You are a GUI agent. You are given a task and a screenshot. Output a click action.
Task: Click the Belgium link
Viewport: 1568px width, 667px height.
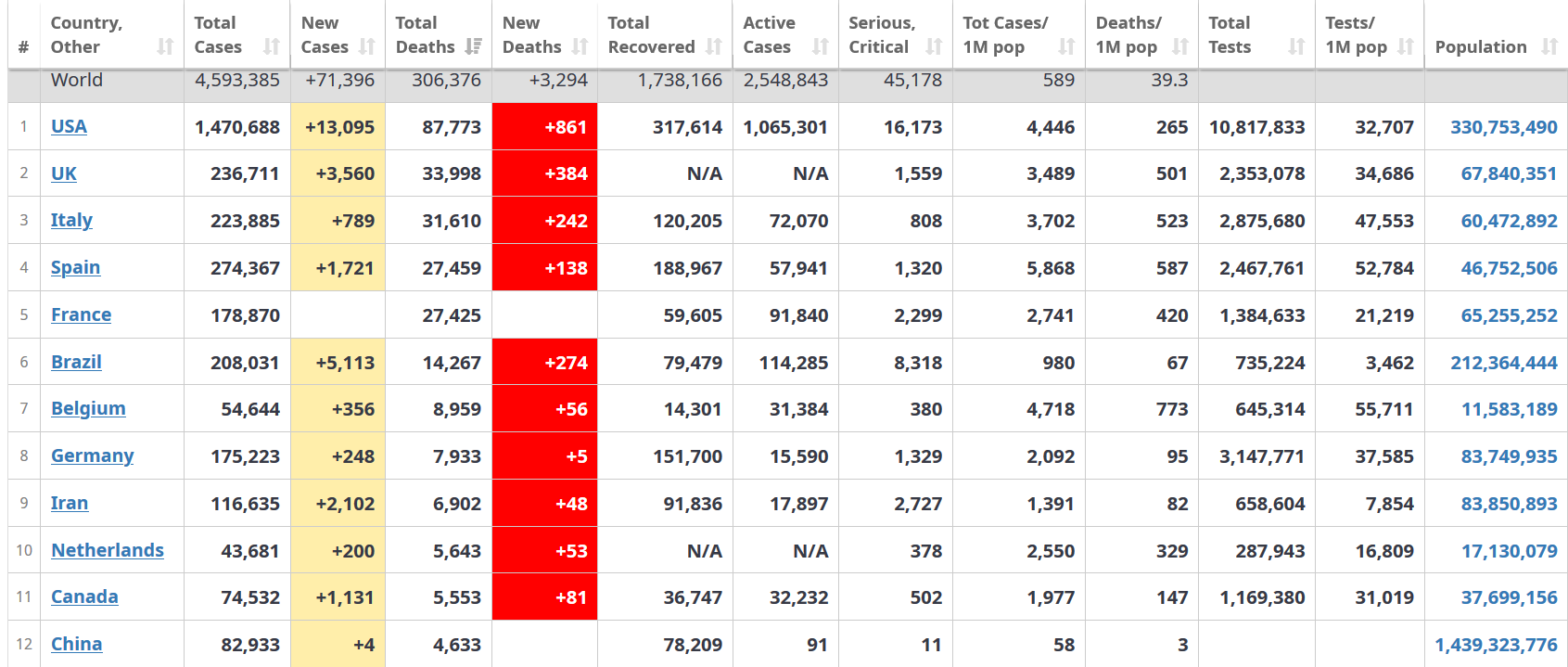coord(88,408)
